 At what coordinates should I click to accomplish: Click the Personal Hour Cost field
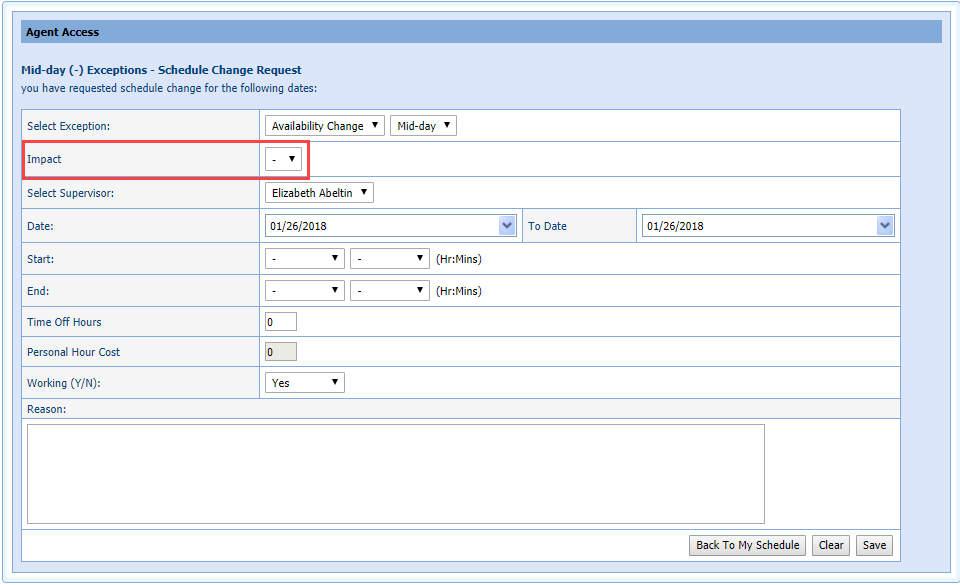tap(281, 352)
